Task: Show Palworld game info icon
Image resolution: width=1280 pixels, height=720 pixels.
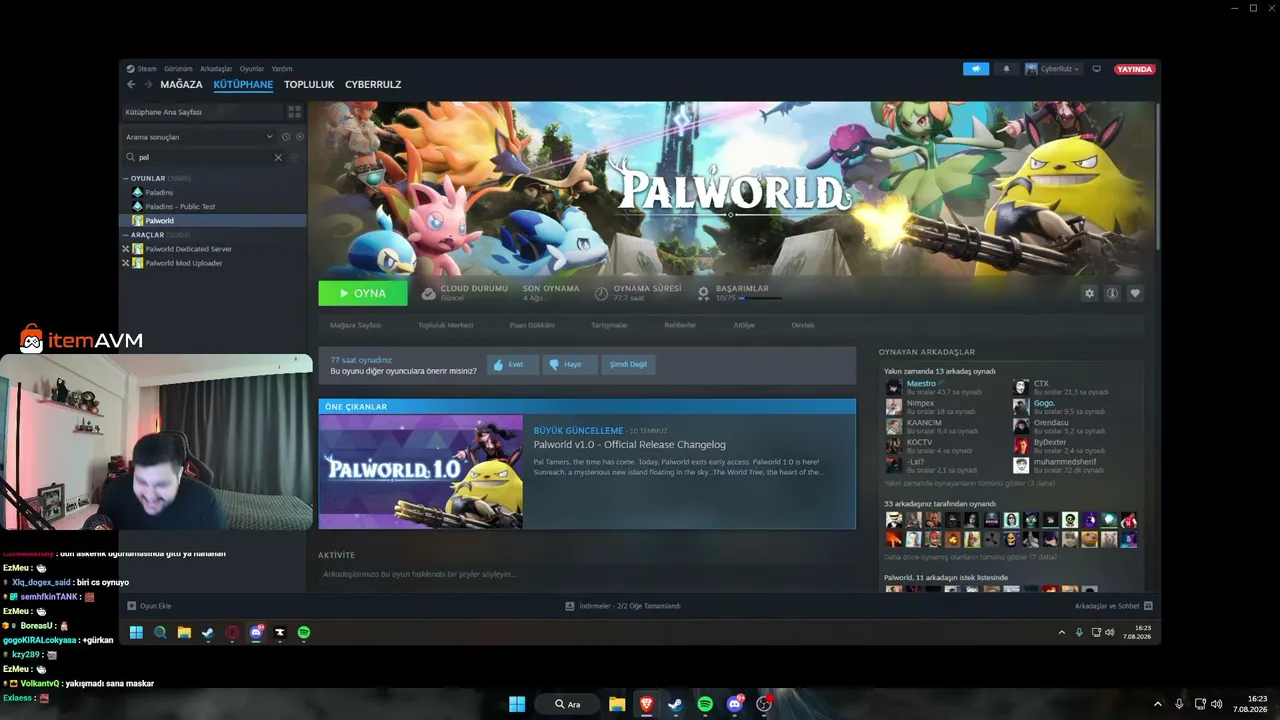Action: pyautogui.click(x=1112, y=293)
